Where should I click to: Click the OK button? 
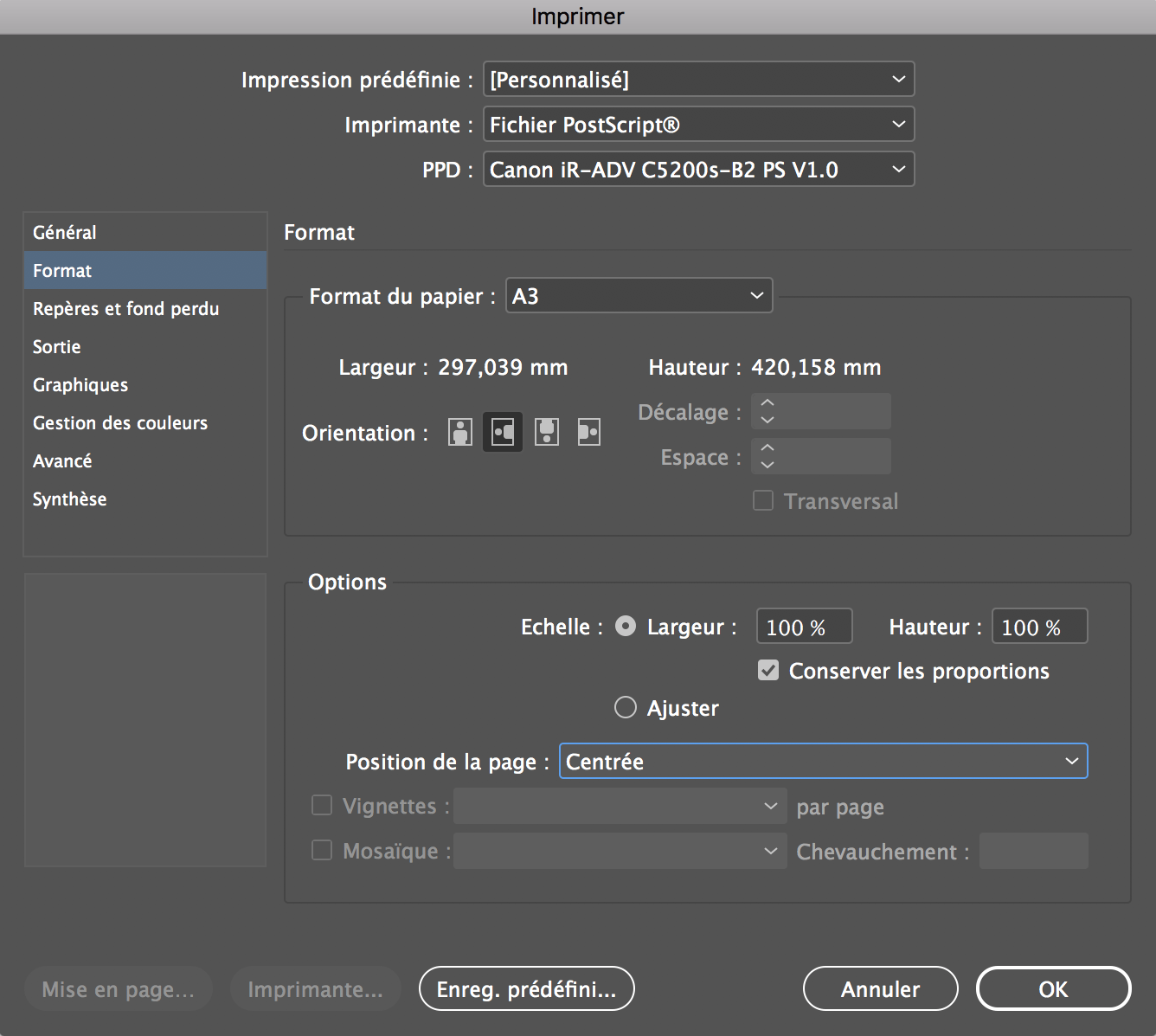coord(1052,989)
